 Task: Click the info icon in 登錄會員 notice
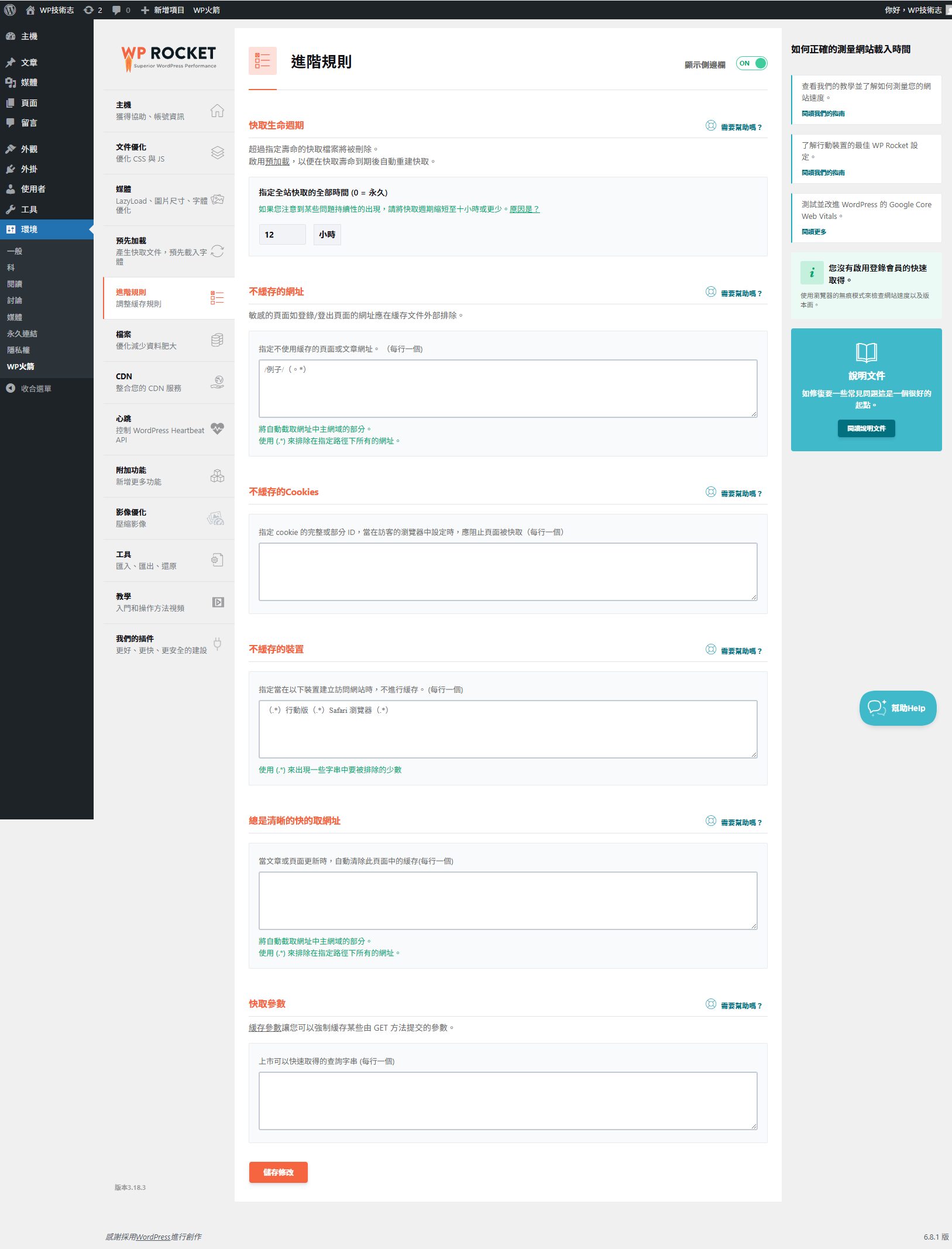pyautogui.click(x=812, y=273)
